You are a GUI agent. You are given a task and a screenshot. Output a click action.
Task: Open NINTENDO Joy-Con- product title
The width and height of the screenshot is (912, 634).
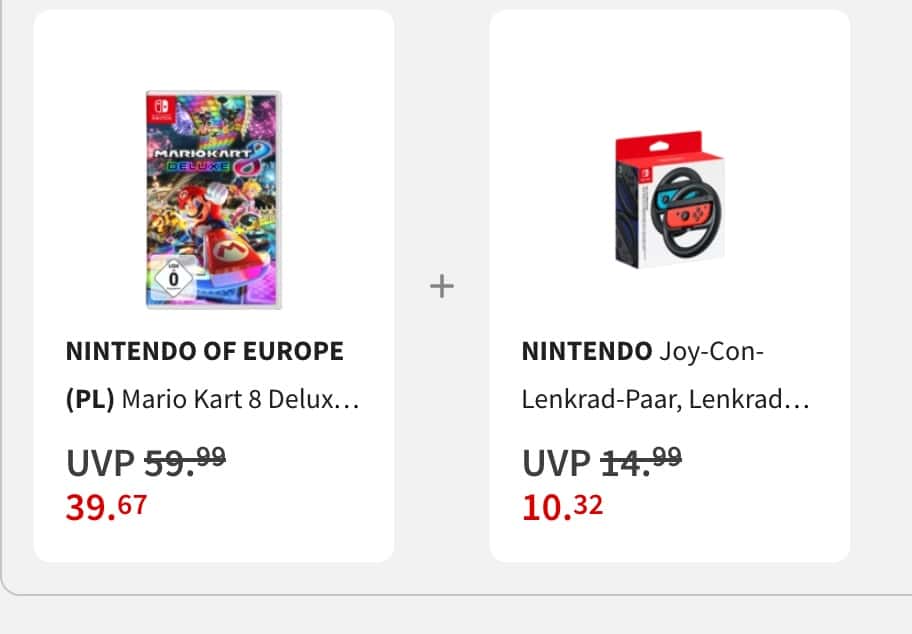(x=643, y=351)
